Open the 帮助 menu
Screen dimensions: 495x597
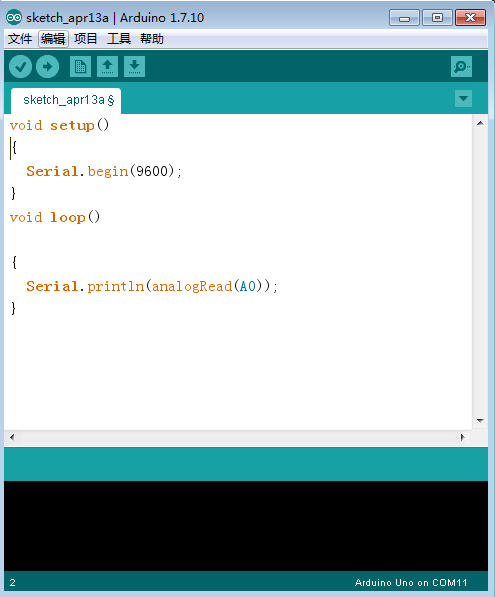152,39
